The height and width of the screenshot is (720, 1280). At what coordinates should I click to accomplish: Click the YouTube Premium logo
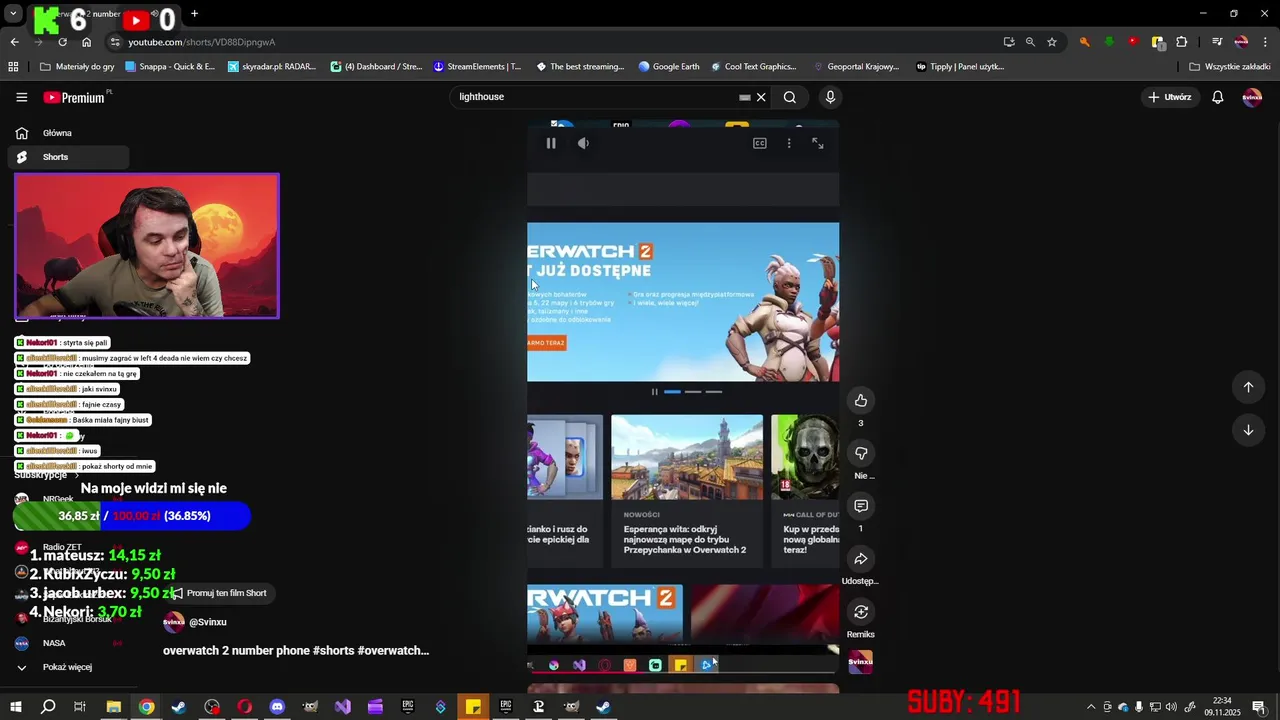[74, 97]
